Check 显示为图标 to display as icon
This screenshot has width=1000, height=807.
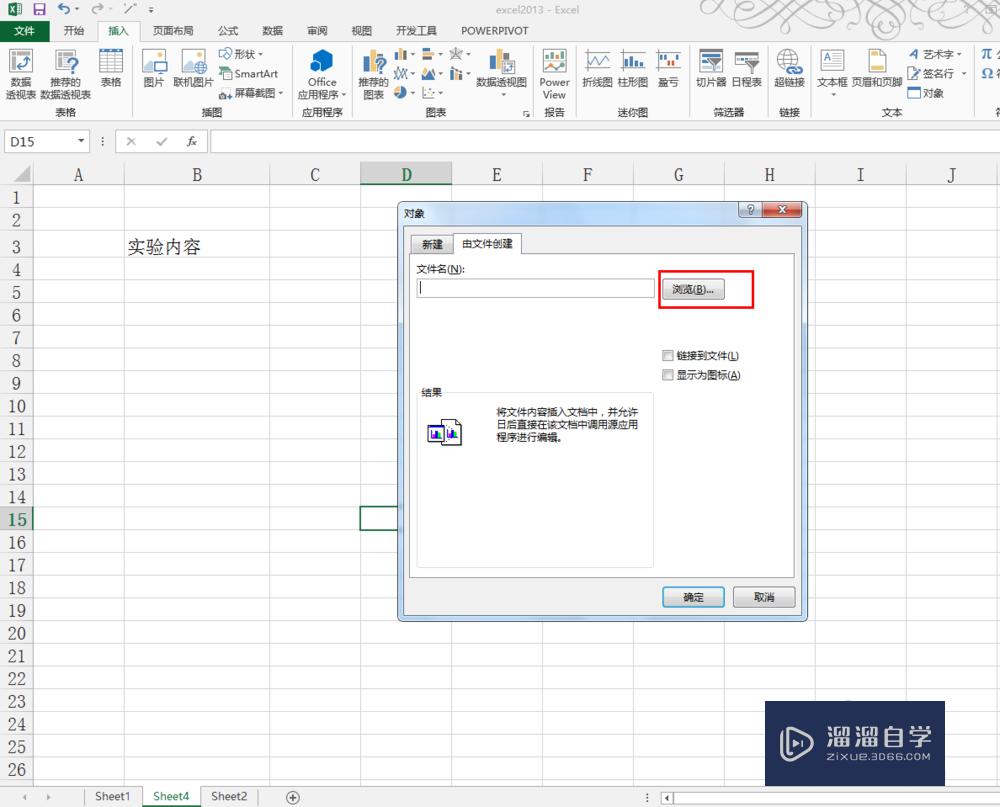coord(667,375)
